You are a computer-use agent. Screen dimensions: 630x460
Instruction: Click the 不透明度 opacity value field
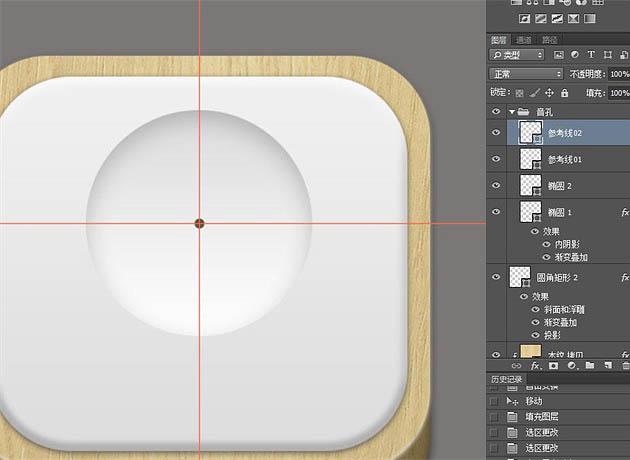pos(619,74)
